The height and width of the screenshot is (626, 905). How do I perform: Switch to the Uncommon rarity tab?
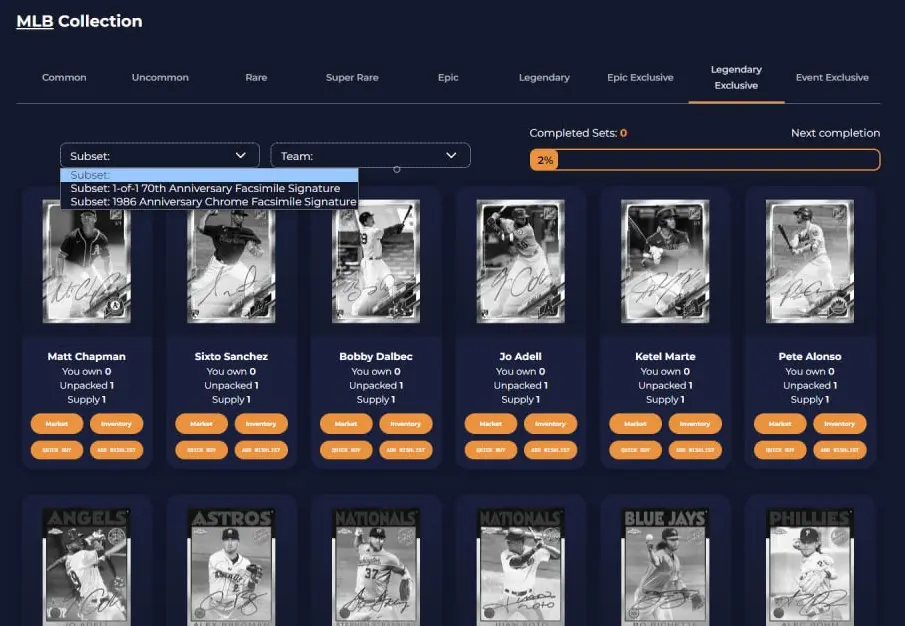(x=160, y=77)
